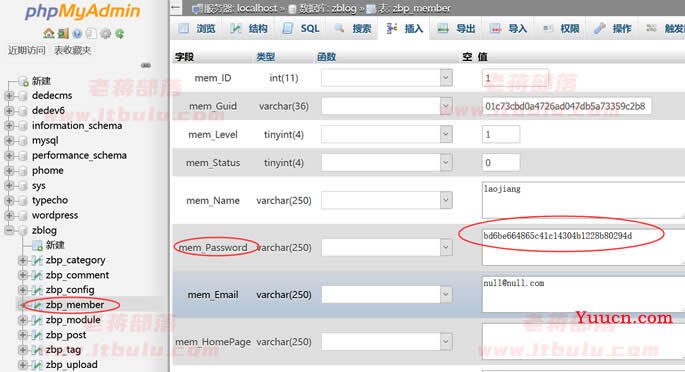Click the mem_Name value textarea containing laojiang
The image size is (685, 372).
(583, 200)
